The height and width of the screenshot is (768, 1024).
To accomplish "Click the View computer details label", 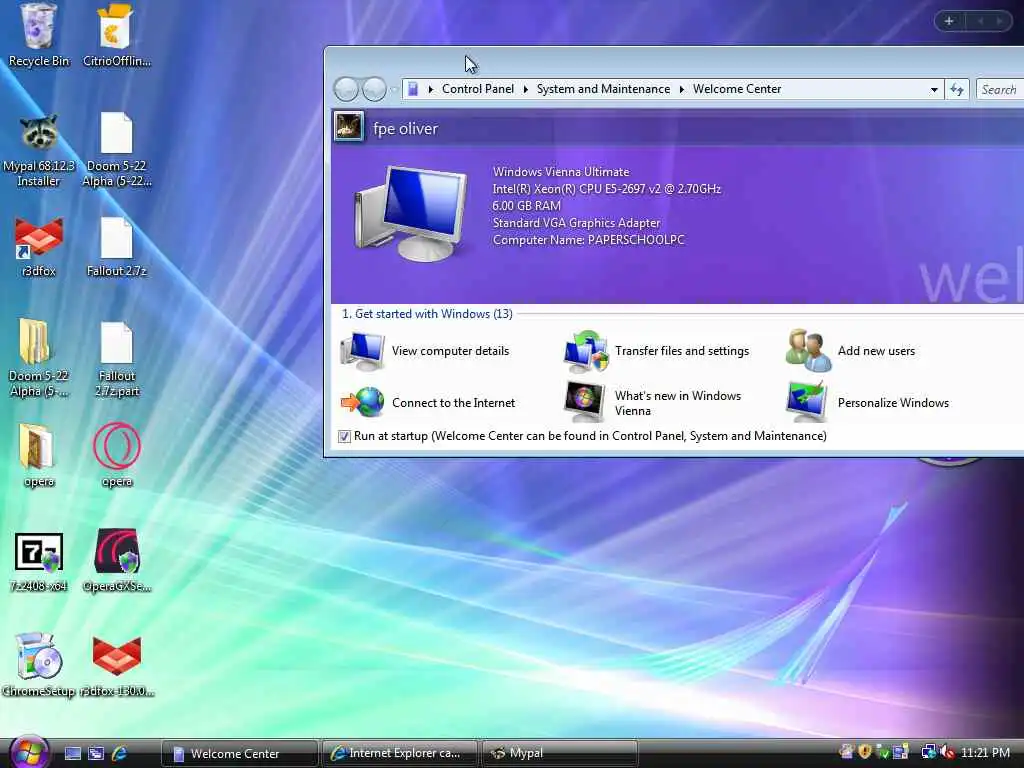I will [x=450, y=351].
